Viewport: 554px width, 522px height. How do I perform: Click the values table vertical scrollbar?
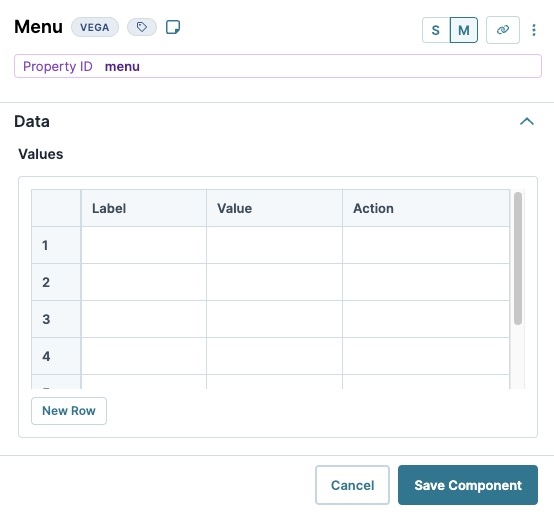(x=518, y=258)
